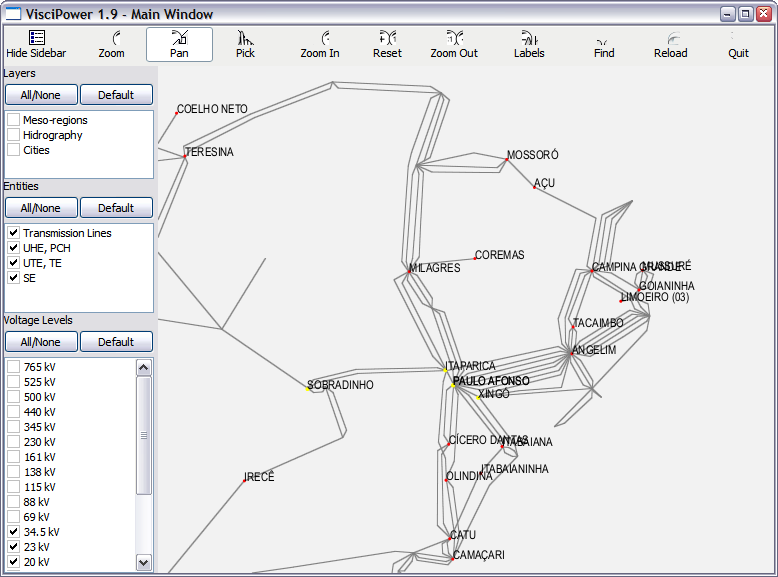Uncheck the 34.5 kV voltage level
This screenshot has width=778, height=577.
click(14, 531)
